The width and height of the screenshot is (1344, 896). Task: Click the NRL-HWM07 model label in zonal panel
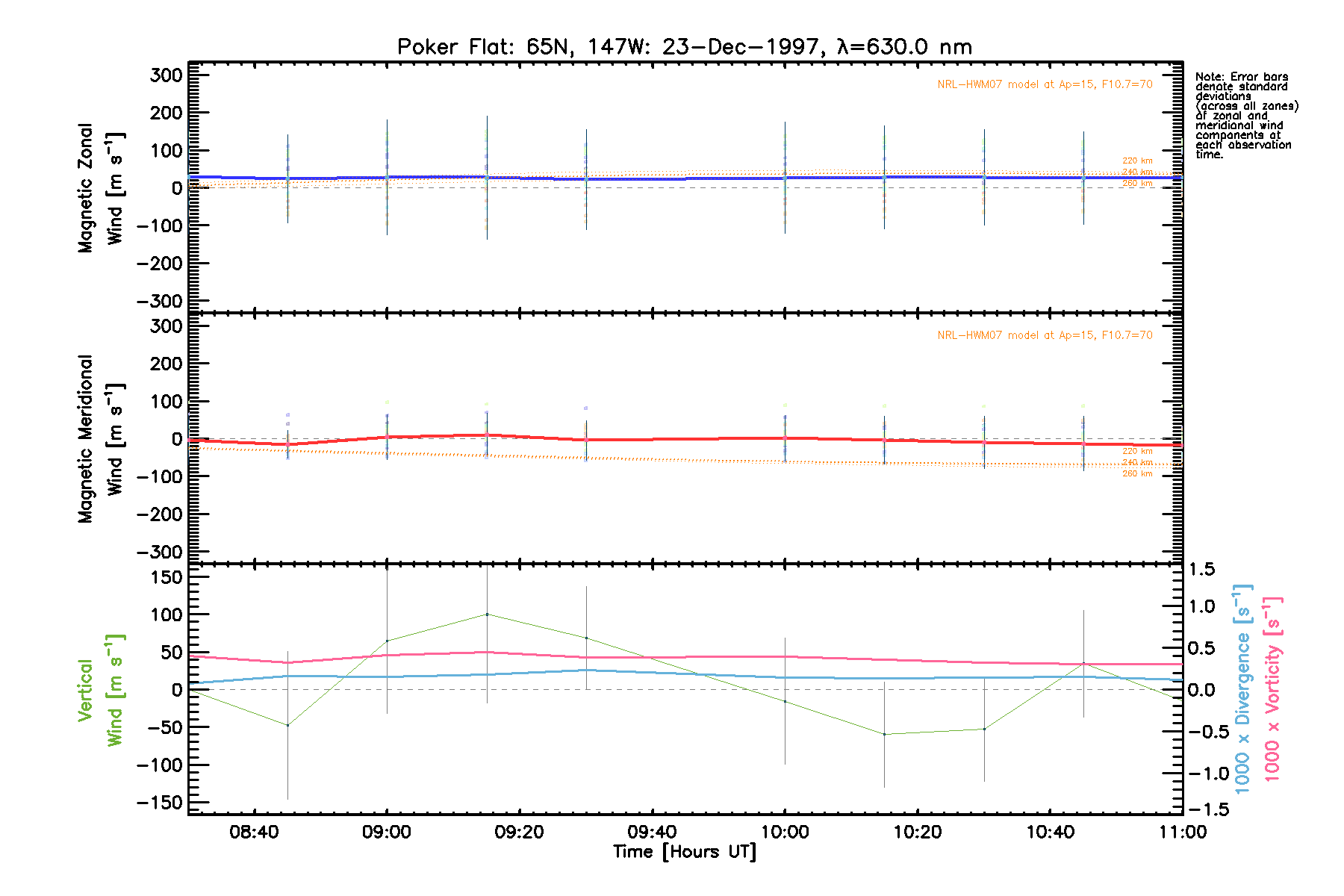point(1045,84)
